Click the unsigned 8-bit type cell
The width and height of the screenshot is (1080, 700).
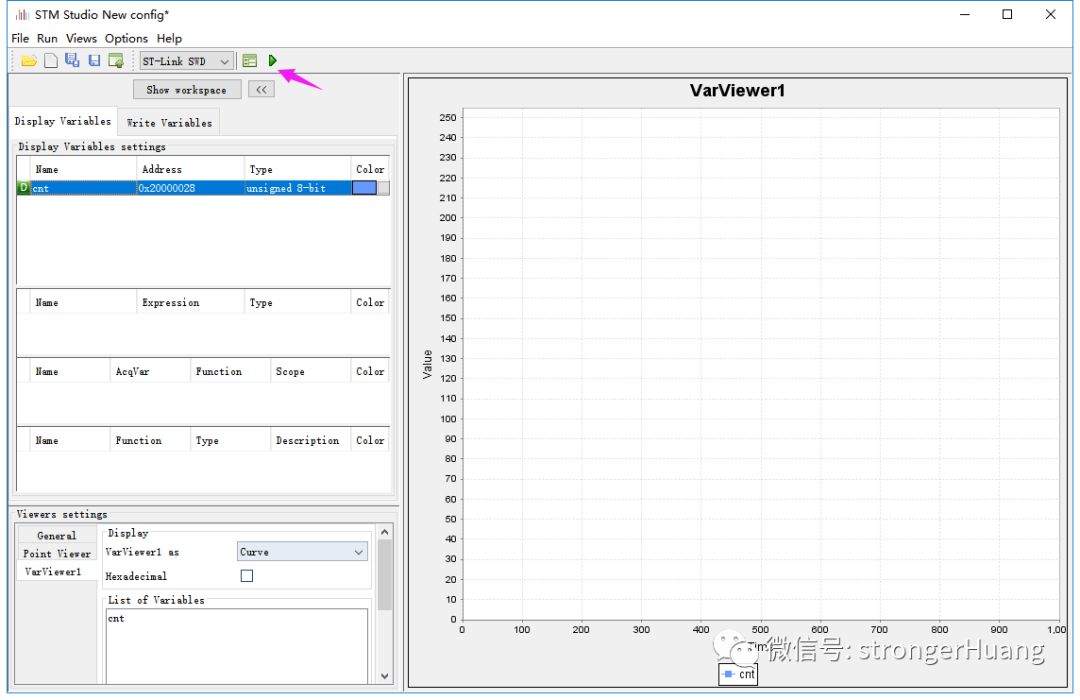click(x=298, y=187)
